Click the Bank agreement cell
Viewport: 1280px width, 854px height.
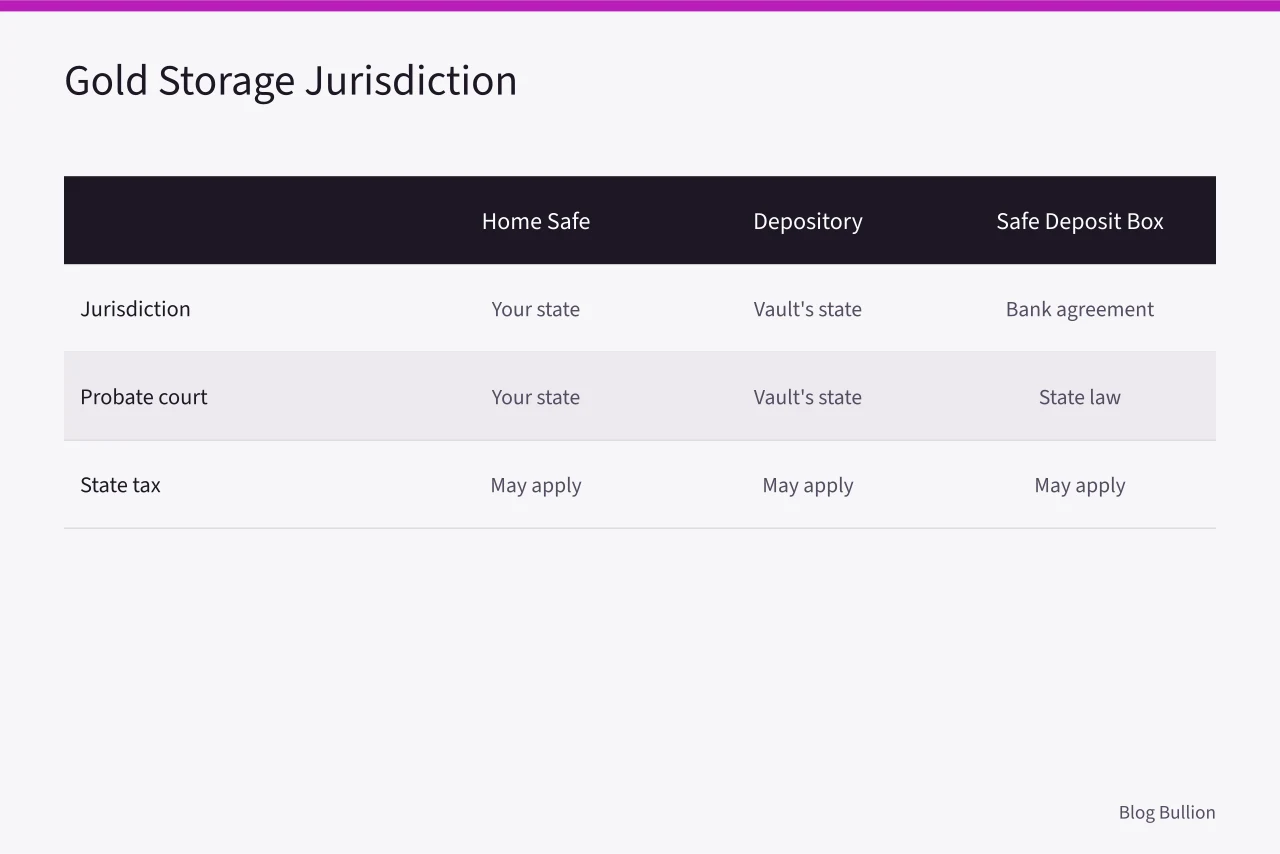click(1080, 309)
